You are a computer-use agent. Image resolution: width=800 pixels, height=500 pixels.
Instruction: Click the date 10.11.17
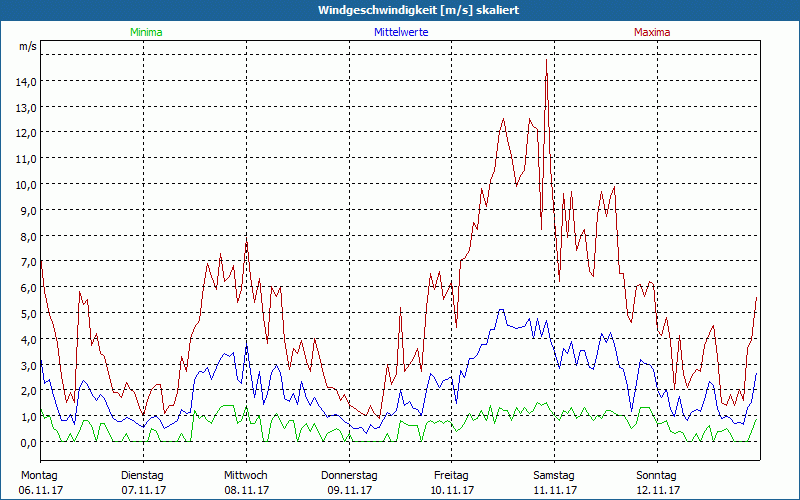point(452,490)
